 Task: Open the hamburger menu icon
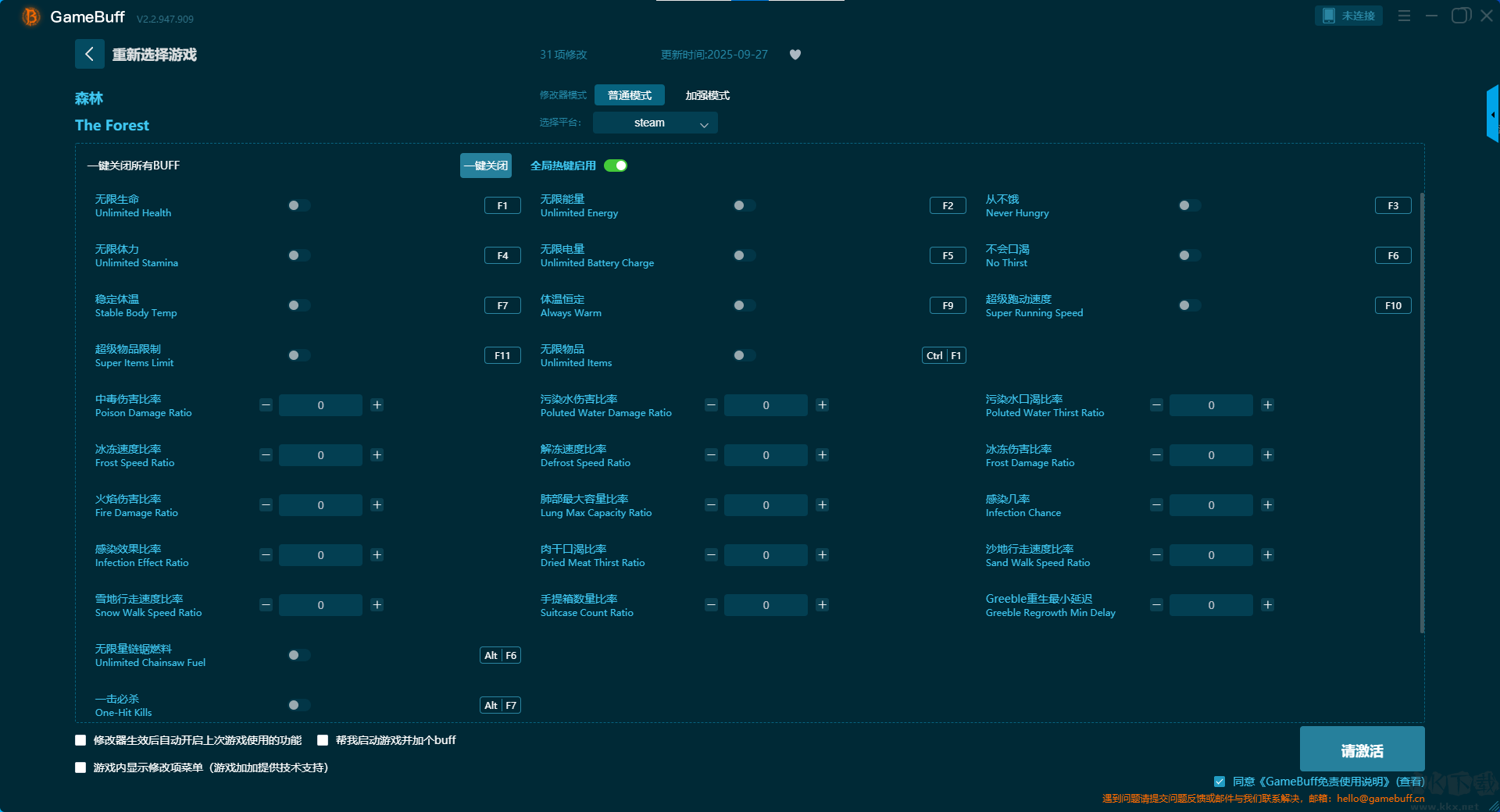[1404, 16]
